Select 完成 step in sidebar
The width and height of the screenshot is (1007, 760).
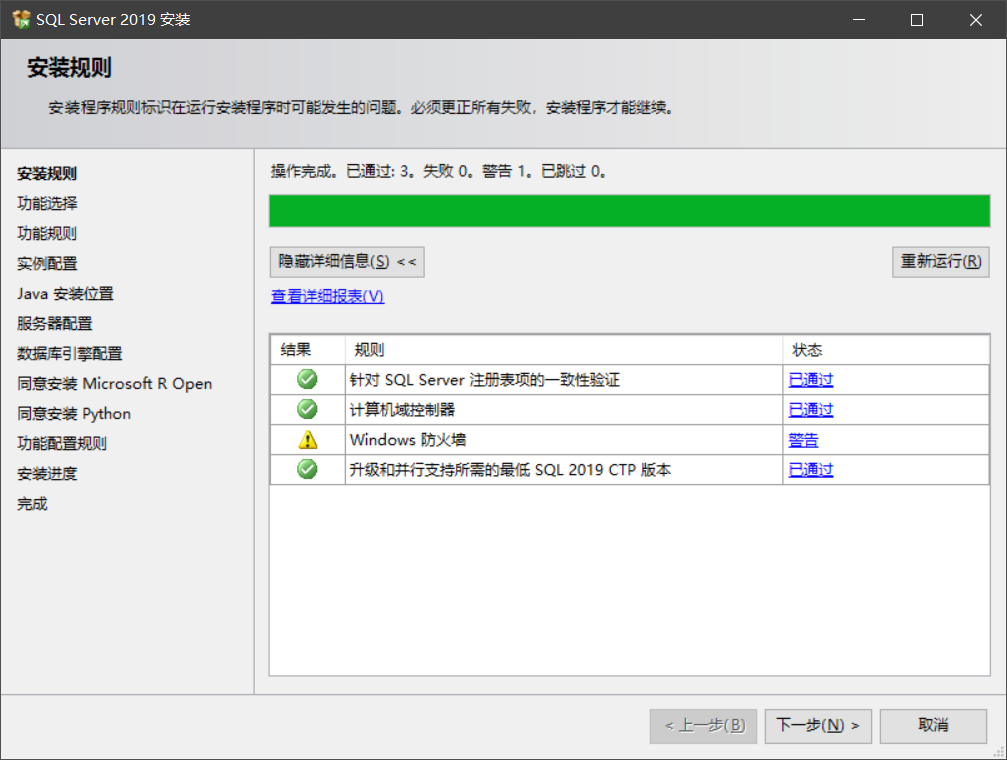click(x=32, y=504)
